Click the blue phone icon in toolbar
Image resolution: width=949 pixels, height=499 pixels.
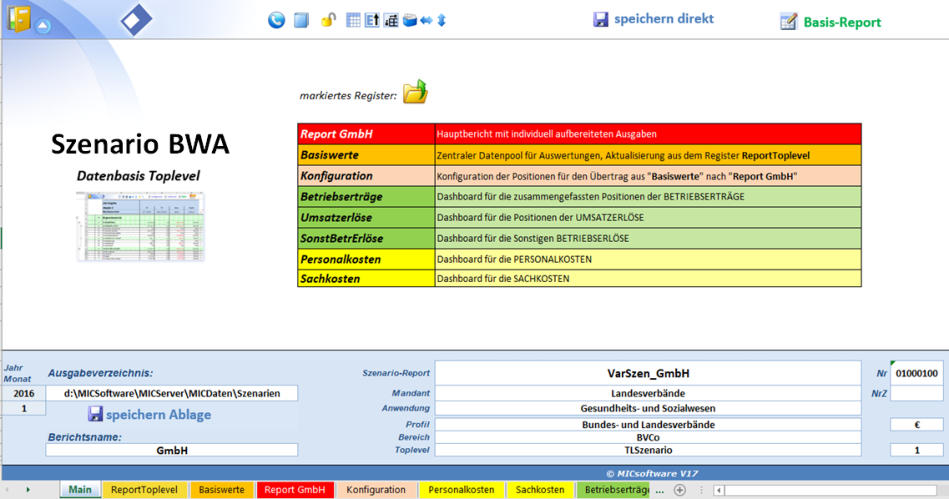pos(277,20)
